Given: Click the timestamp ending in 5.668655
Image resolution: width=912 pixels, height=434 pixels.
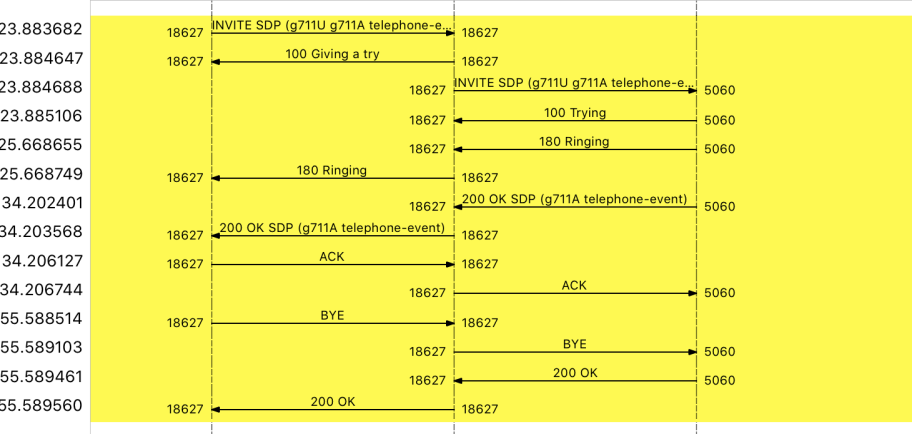Looking at the screenshot, I should pos(42,145).
